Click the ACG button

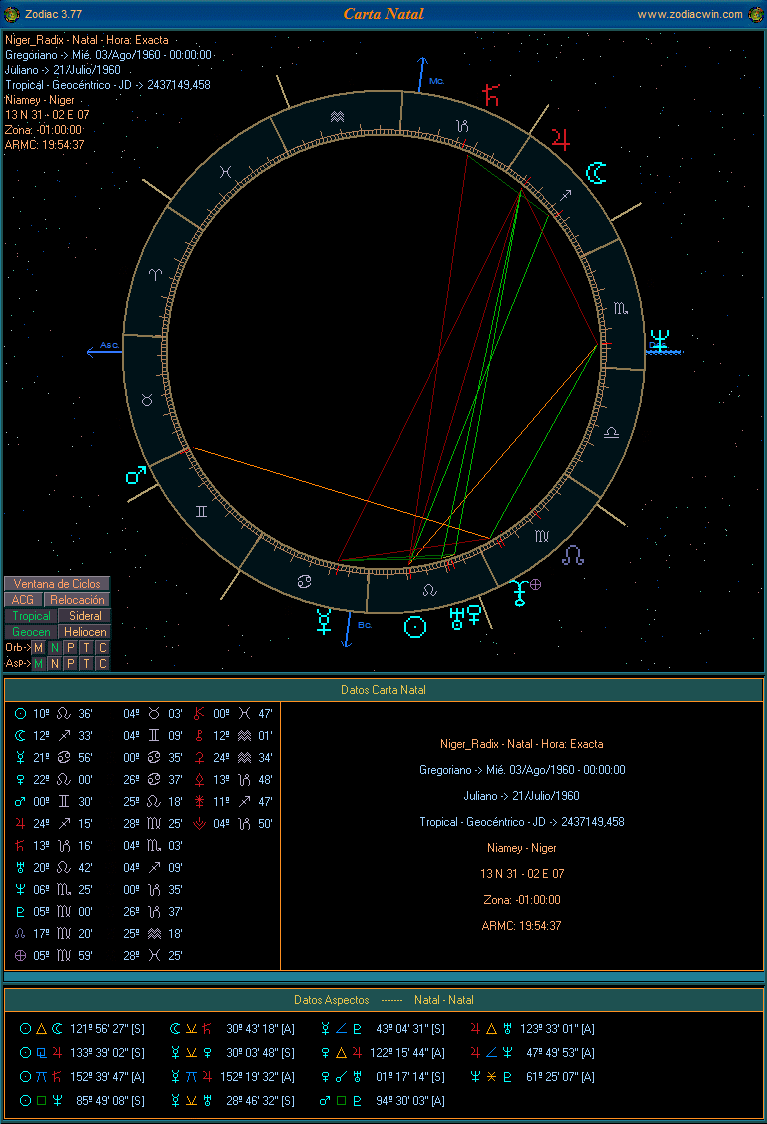click(23, 599)
